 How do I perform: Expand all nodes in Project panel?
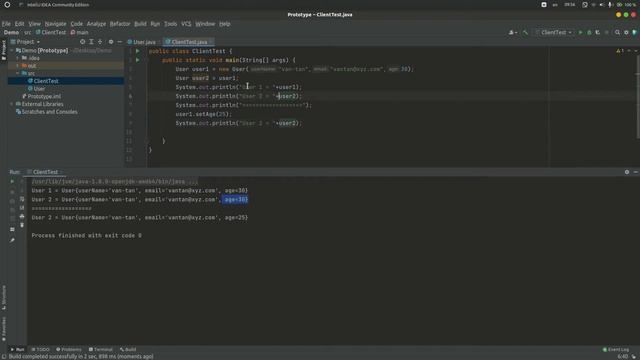[x=91, y=42]
